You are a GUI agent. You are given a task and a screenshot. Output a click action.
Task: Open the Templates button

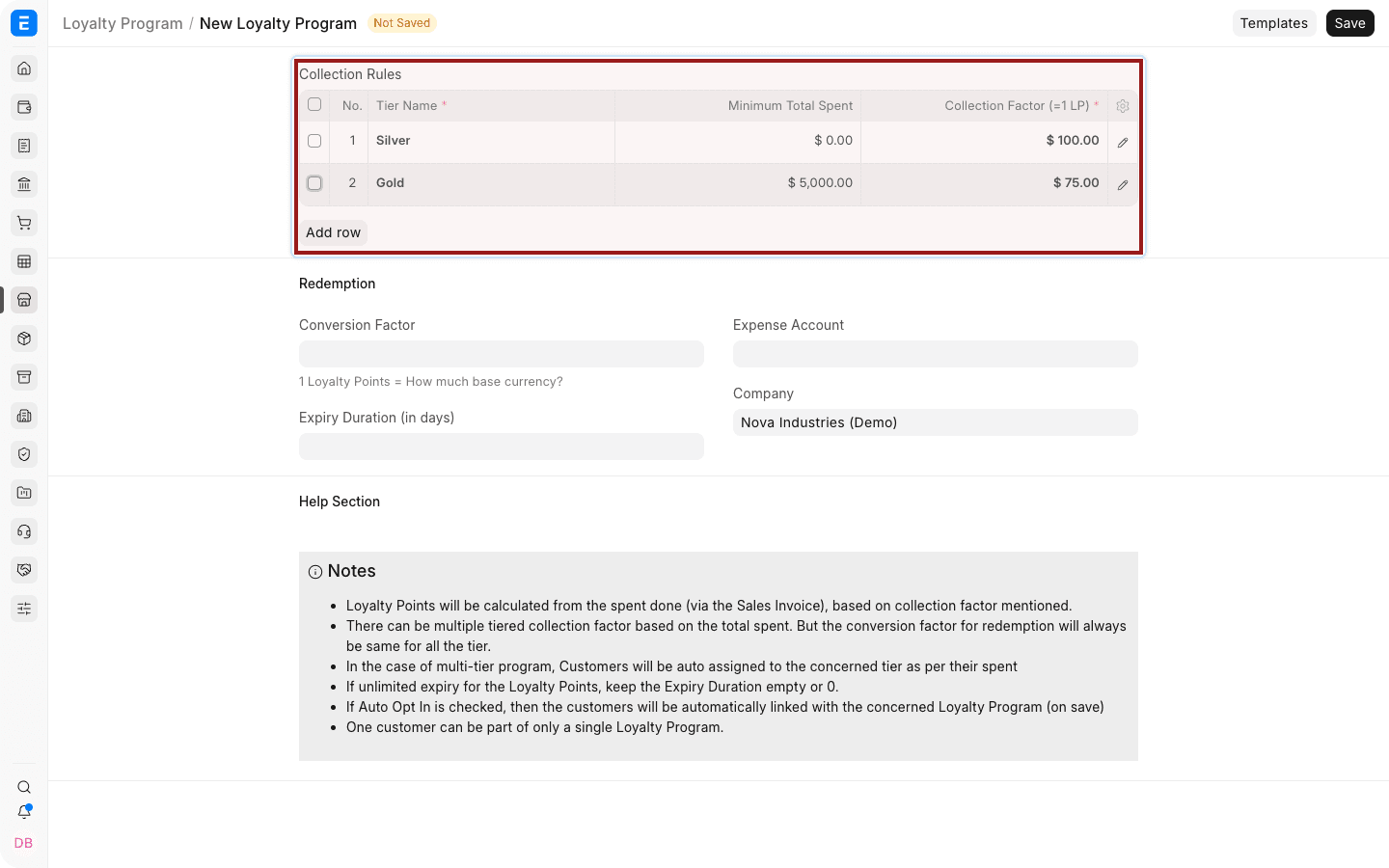pos(1273,23)
